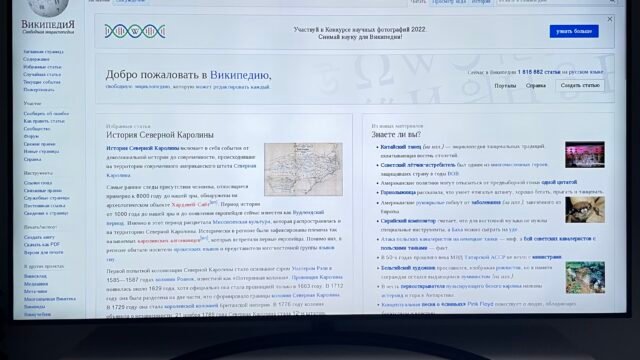The image size is (640, 360).
Task: Open the 'заболевания' link about bats
Action: click(x=486, y=202)
